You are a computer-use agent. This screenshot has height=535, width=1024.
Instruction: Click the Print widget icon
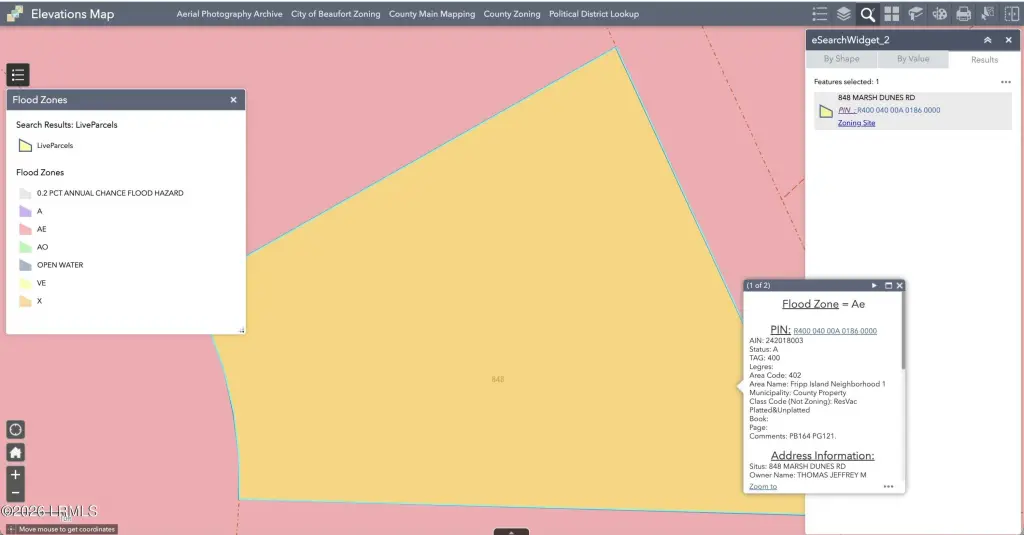click(963, 14)
